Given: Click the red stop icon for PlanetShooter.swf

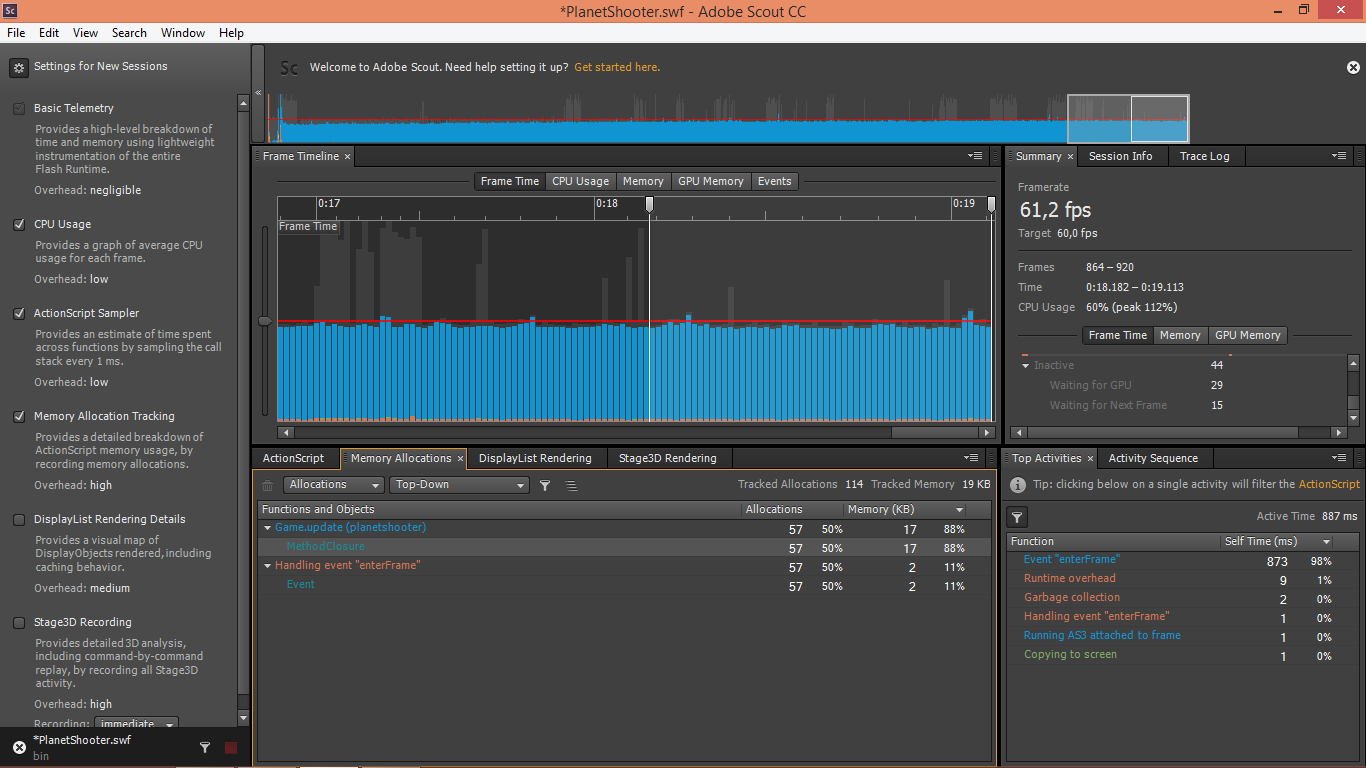Looking at the screenshot, I should [x=231, y=747].
